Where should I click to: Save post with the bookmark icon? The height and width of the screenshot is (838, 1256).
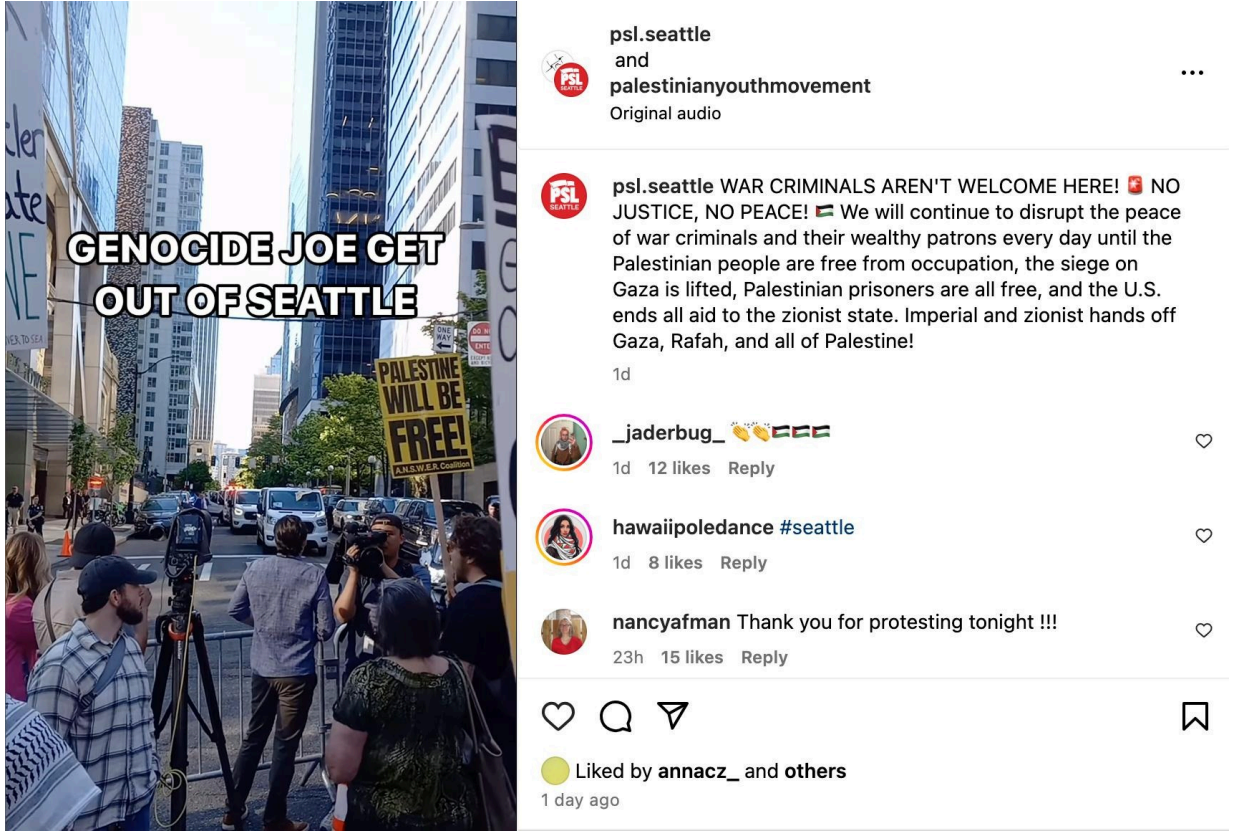pyautogui.click(x=1196, y=715)
